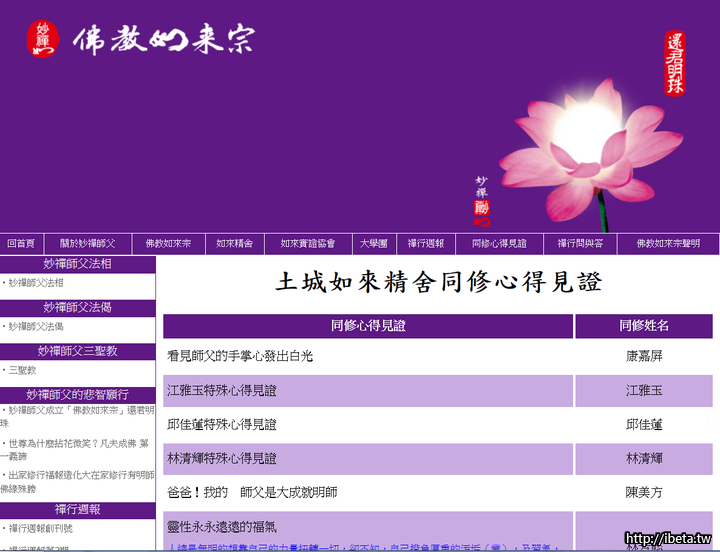Go to 回首頁 in navigation bar
This screenshot has height=552, width=720.
[x=21, y=244]
